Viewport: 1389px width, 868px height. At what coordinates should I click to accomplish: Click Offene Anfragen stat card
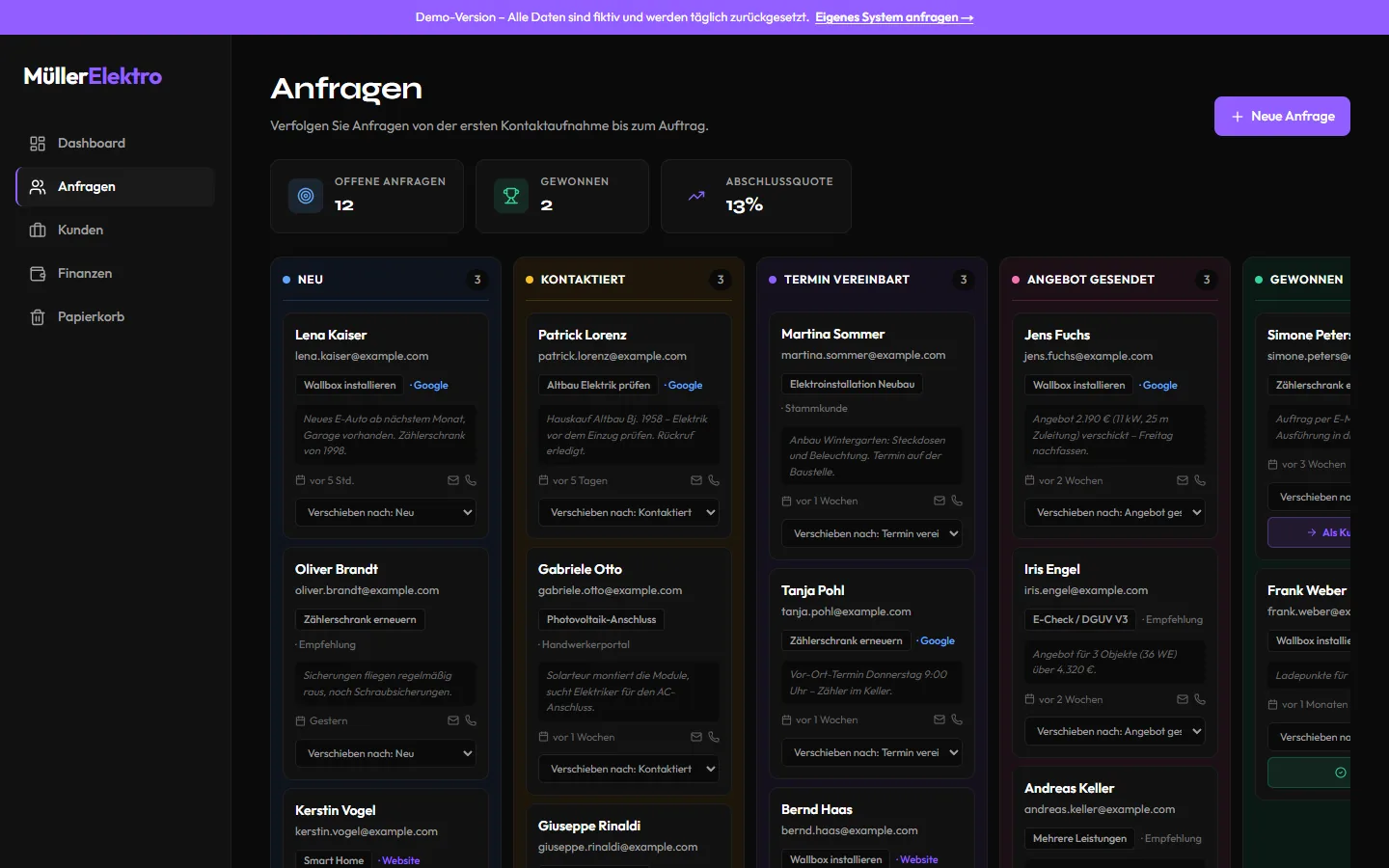367,196
